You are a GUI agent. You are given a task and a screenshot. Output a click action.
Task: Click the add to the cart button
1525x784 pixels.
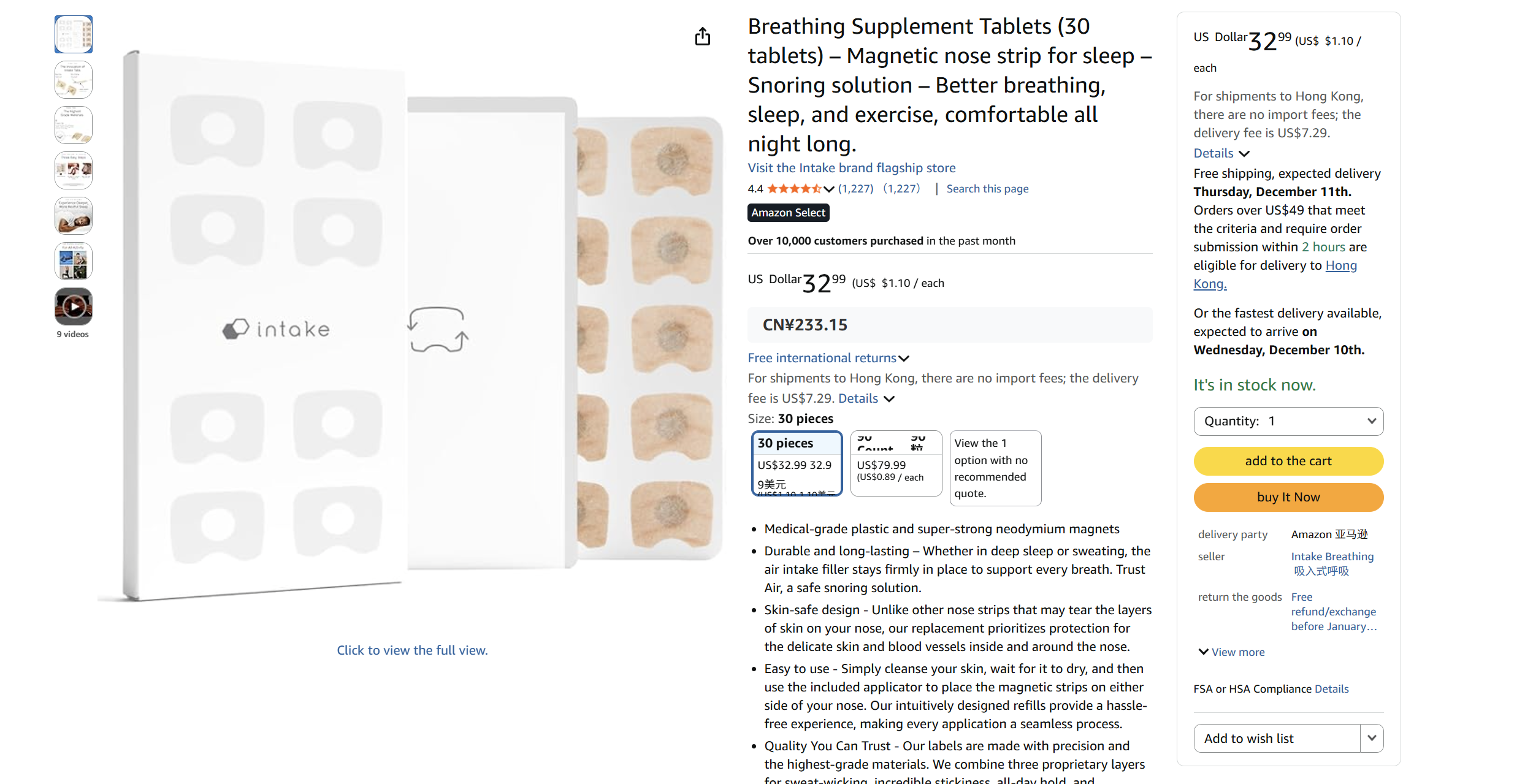1288,461
